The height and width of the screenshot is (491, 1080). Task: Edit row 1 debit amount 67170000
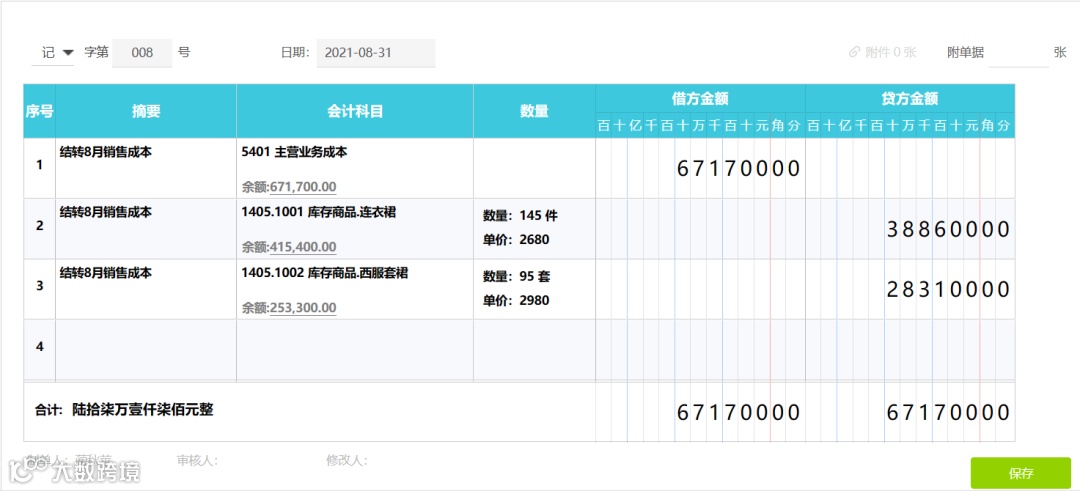(738, 168)
